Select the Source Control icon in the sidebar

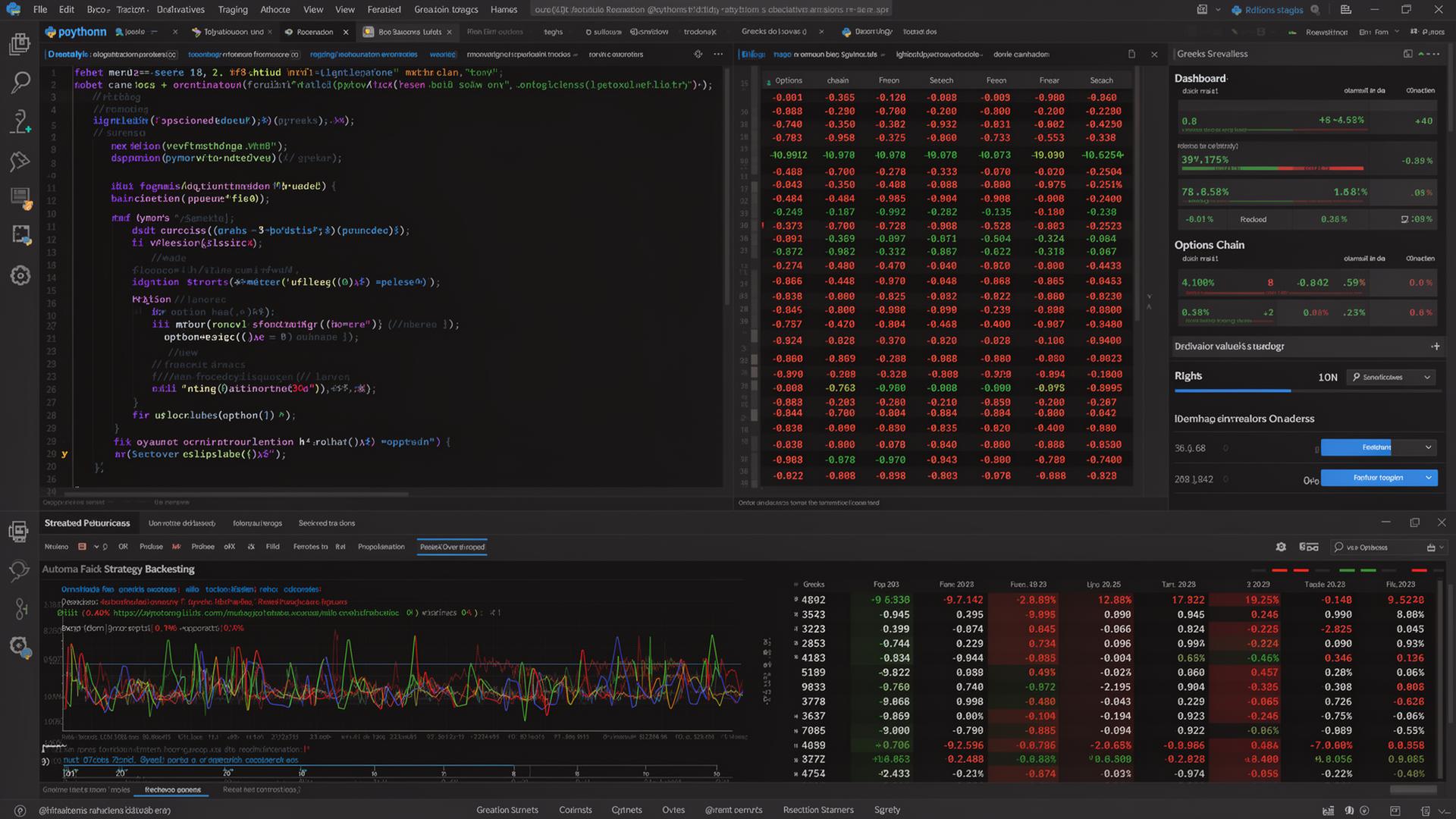point(20,121)
